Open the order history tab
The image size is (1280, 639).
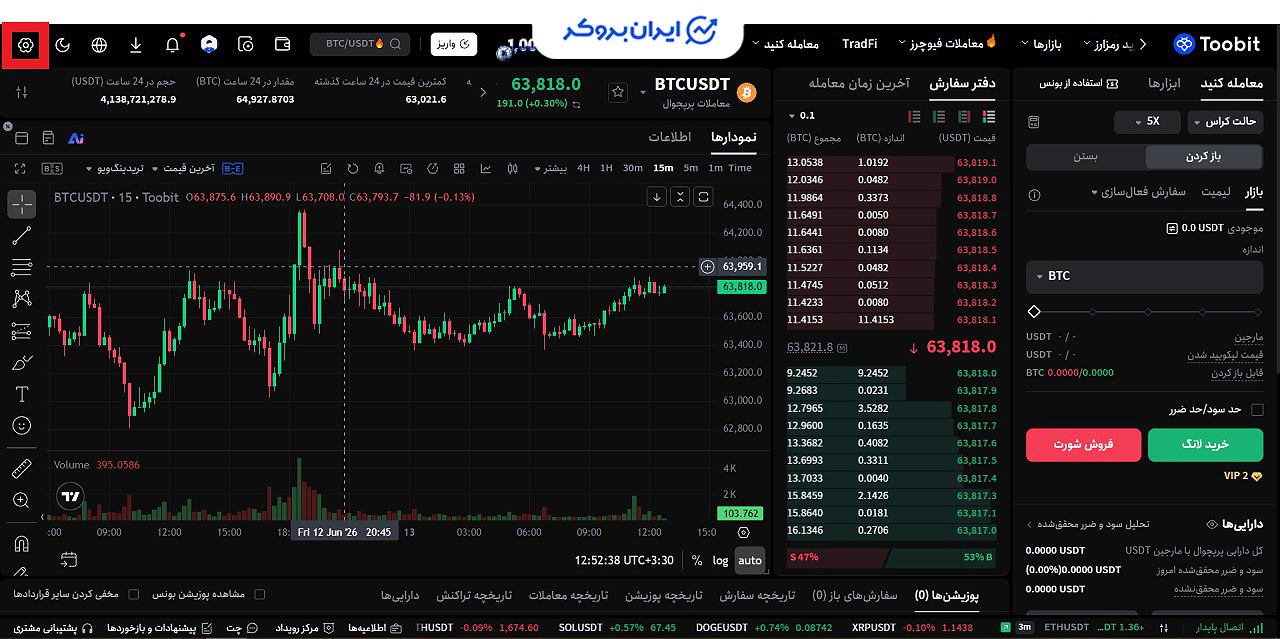pyautogui.click(x=758, y=595)
